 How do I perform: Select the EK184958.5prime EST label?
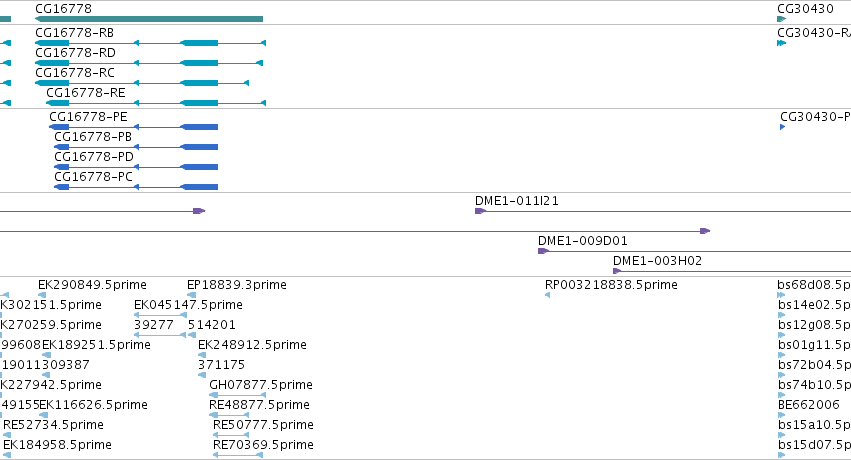tap(57, 445)
